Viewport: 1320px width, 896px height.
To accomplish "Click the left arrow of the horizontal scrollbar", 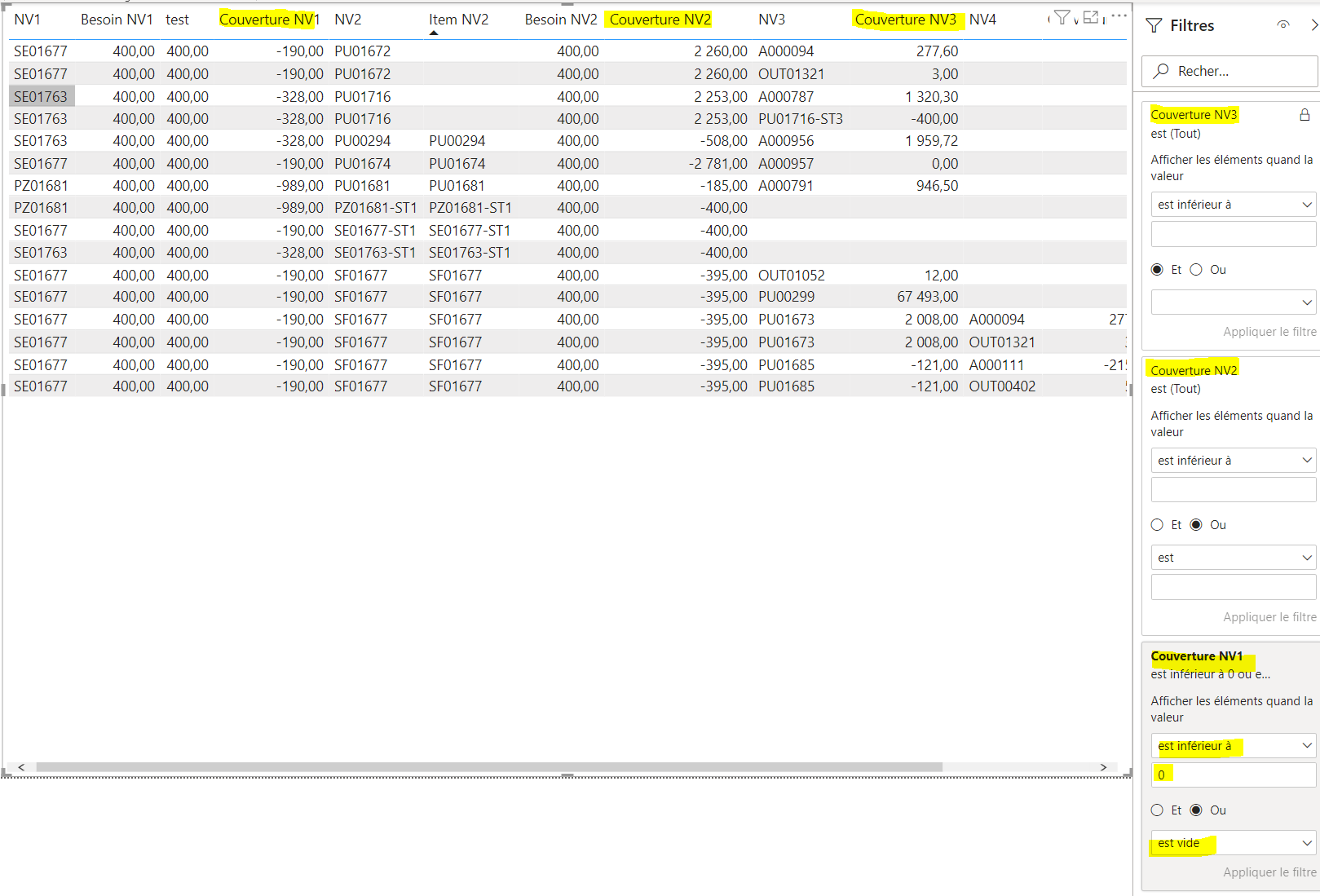I will pyautogui.click(x=21, y=767).
